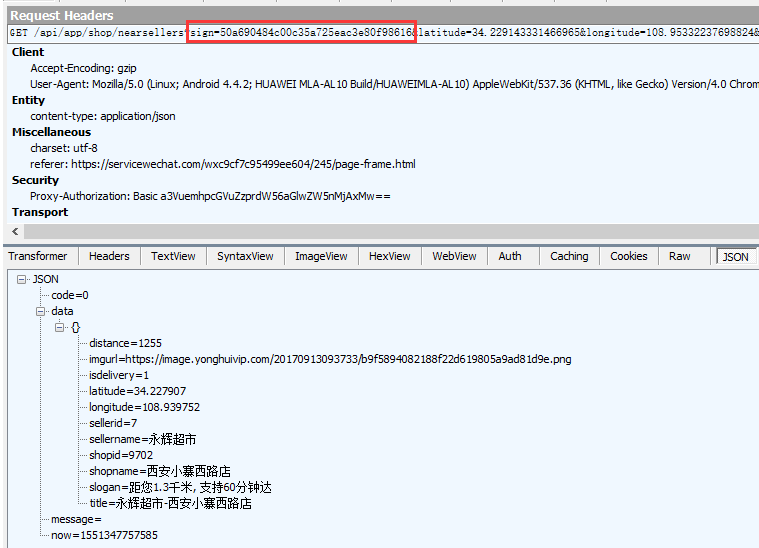759x548 pixels.
Task: Select the Client header group
Action: 28,52
